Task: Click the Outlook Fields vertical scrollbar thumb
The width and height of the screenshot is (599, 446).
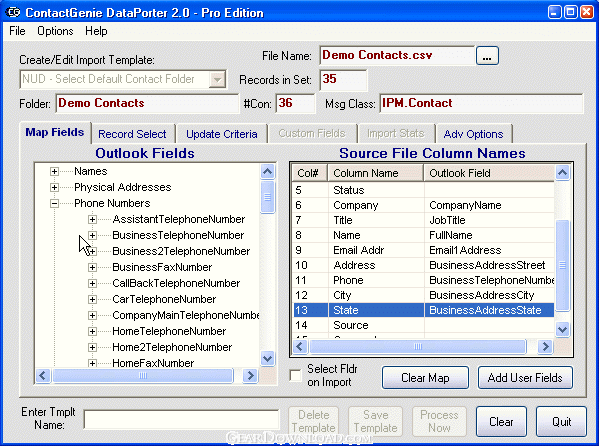Action: click(267, 197)
